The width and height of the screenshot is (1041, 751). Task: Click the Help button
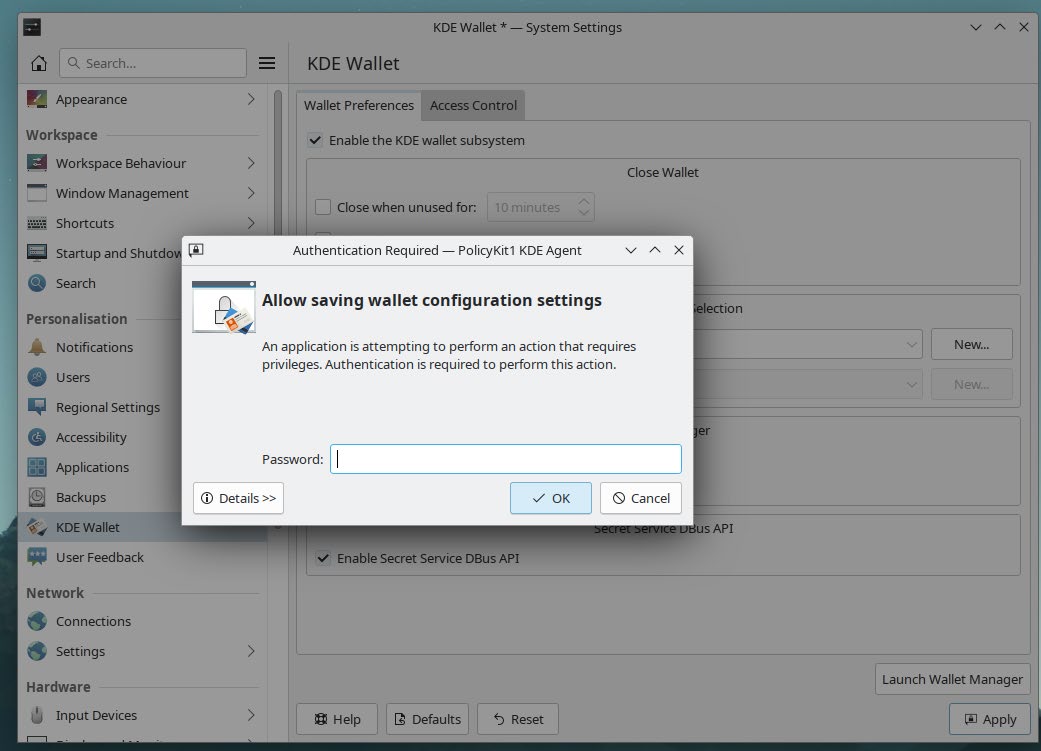point(337,719)
